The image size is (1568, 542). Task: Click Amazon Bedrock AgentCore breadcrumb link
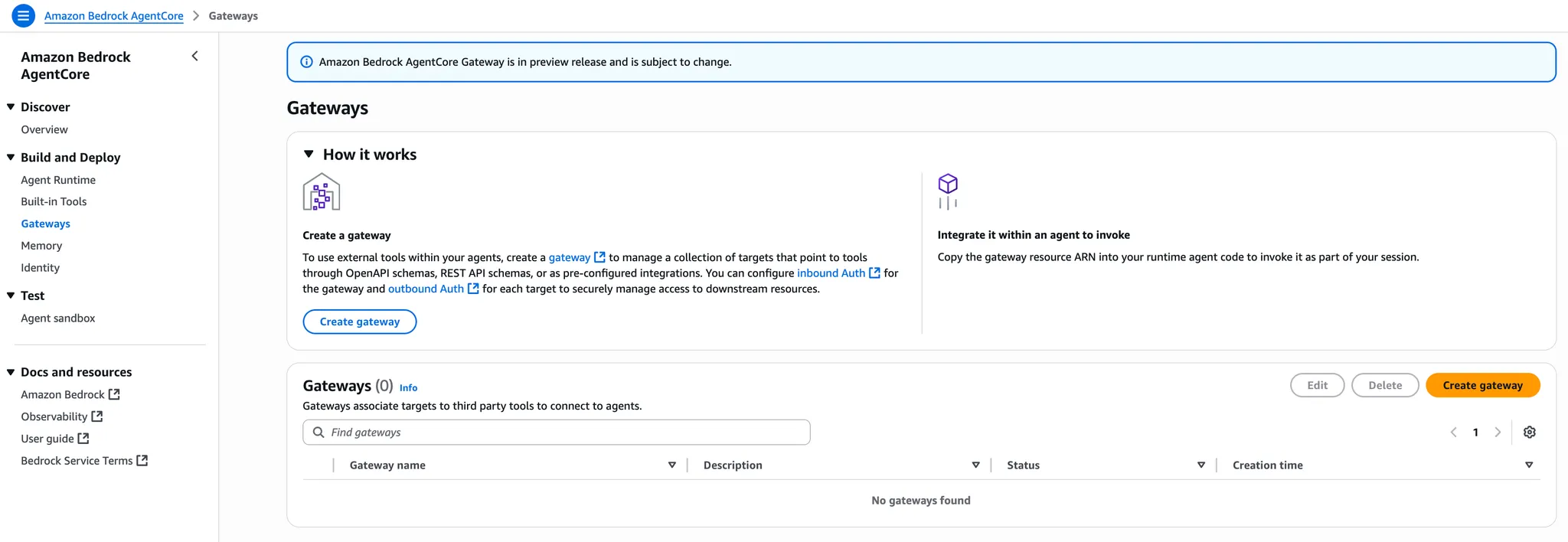click(x=114, y=16)
